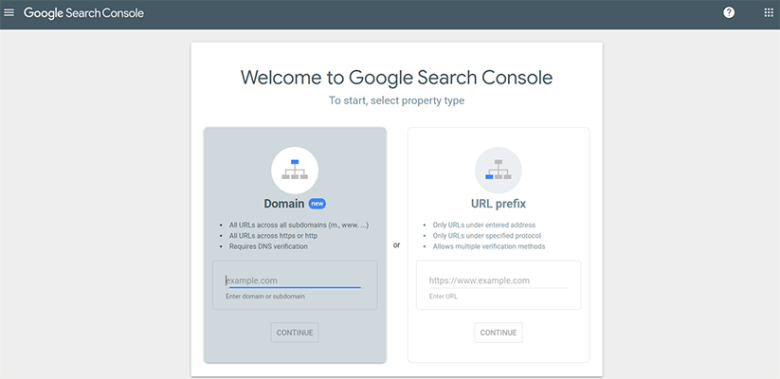
Task: Focus the example.com domain input field
Action: pyautogui.click(x=294, y=281)
